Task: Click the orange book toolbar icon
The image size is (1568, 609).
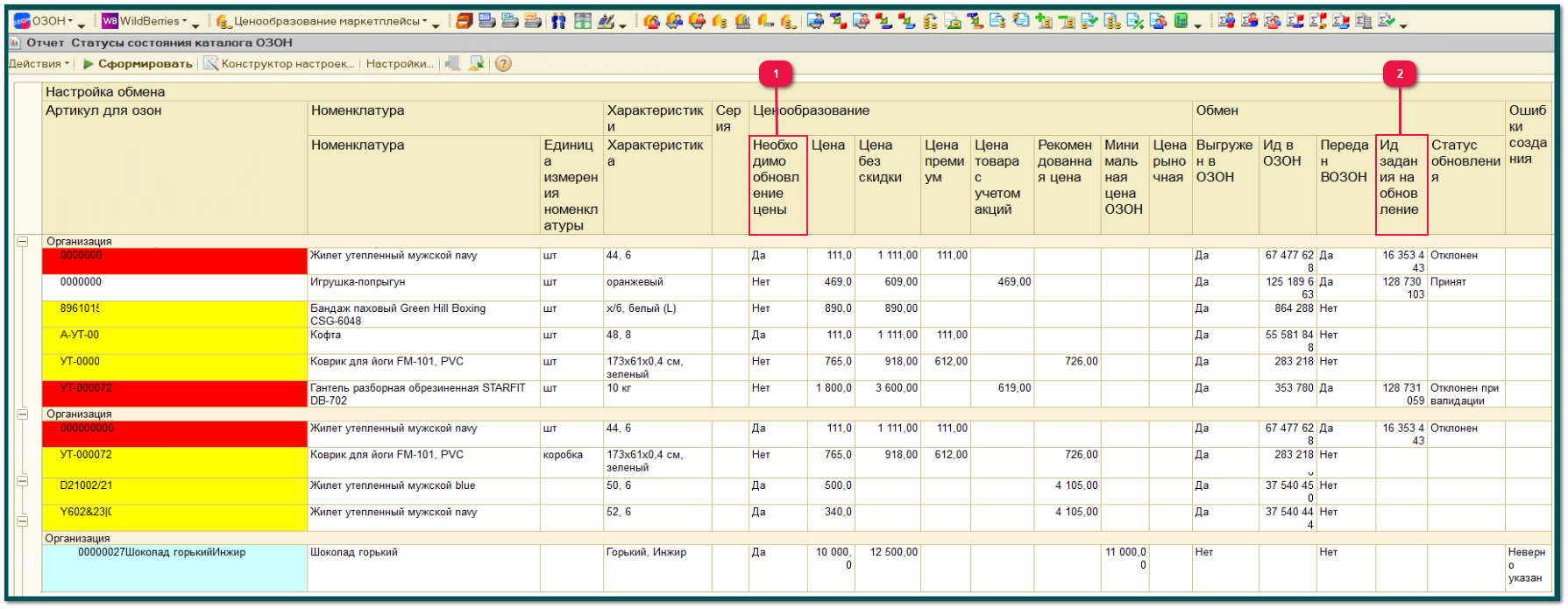Action: tap(464, 21)
